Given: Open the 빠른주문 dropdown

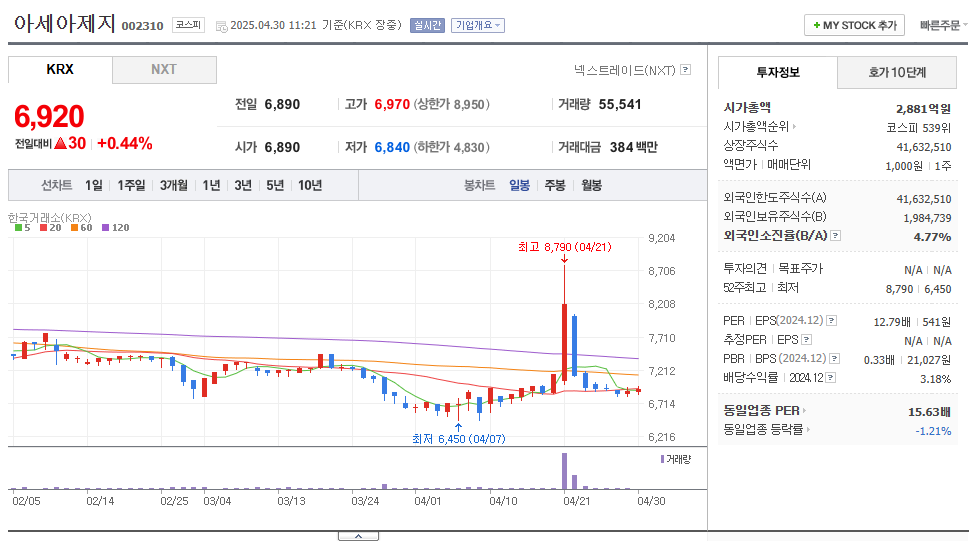Looking at the screenshot, I should pos(943,25).
